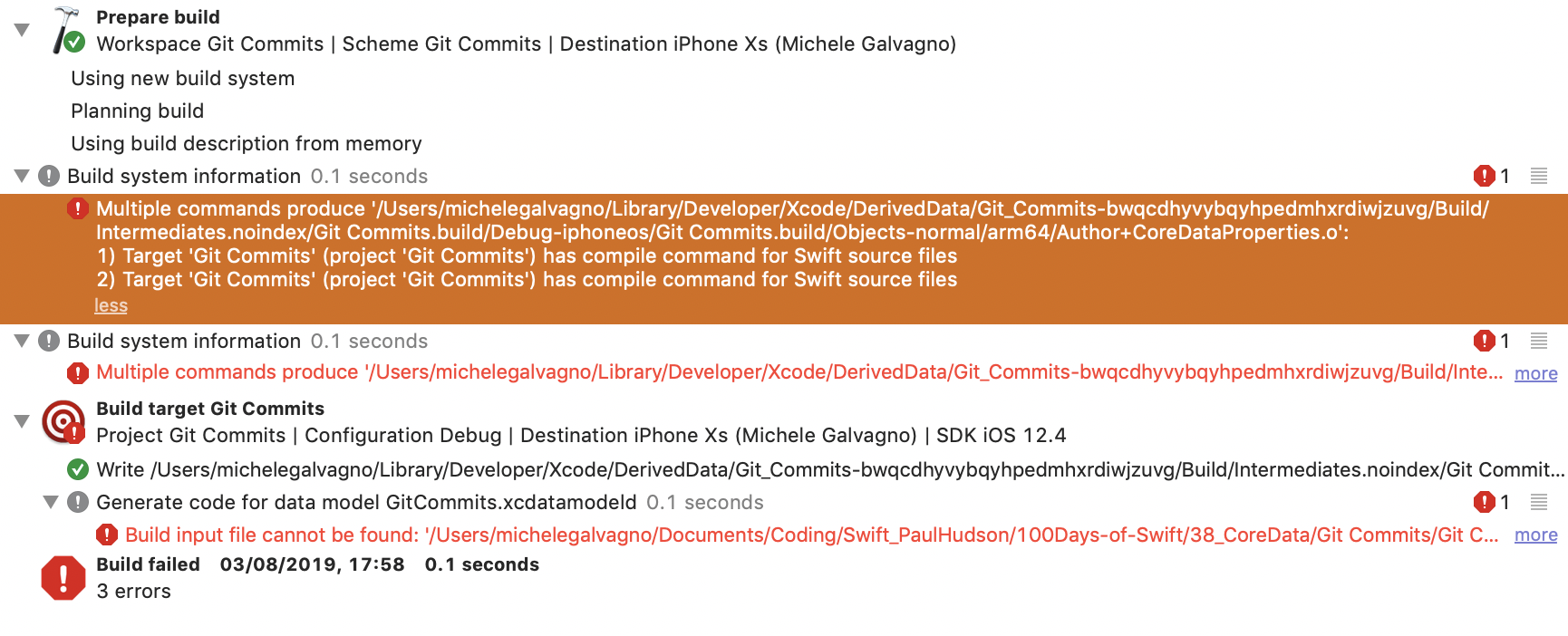Click error icon beside Build input file message
The width and height of the screenshot is (1568, 636).
click(x=107, y=535)
